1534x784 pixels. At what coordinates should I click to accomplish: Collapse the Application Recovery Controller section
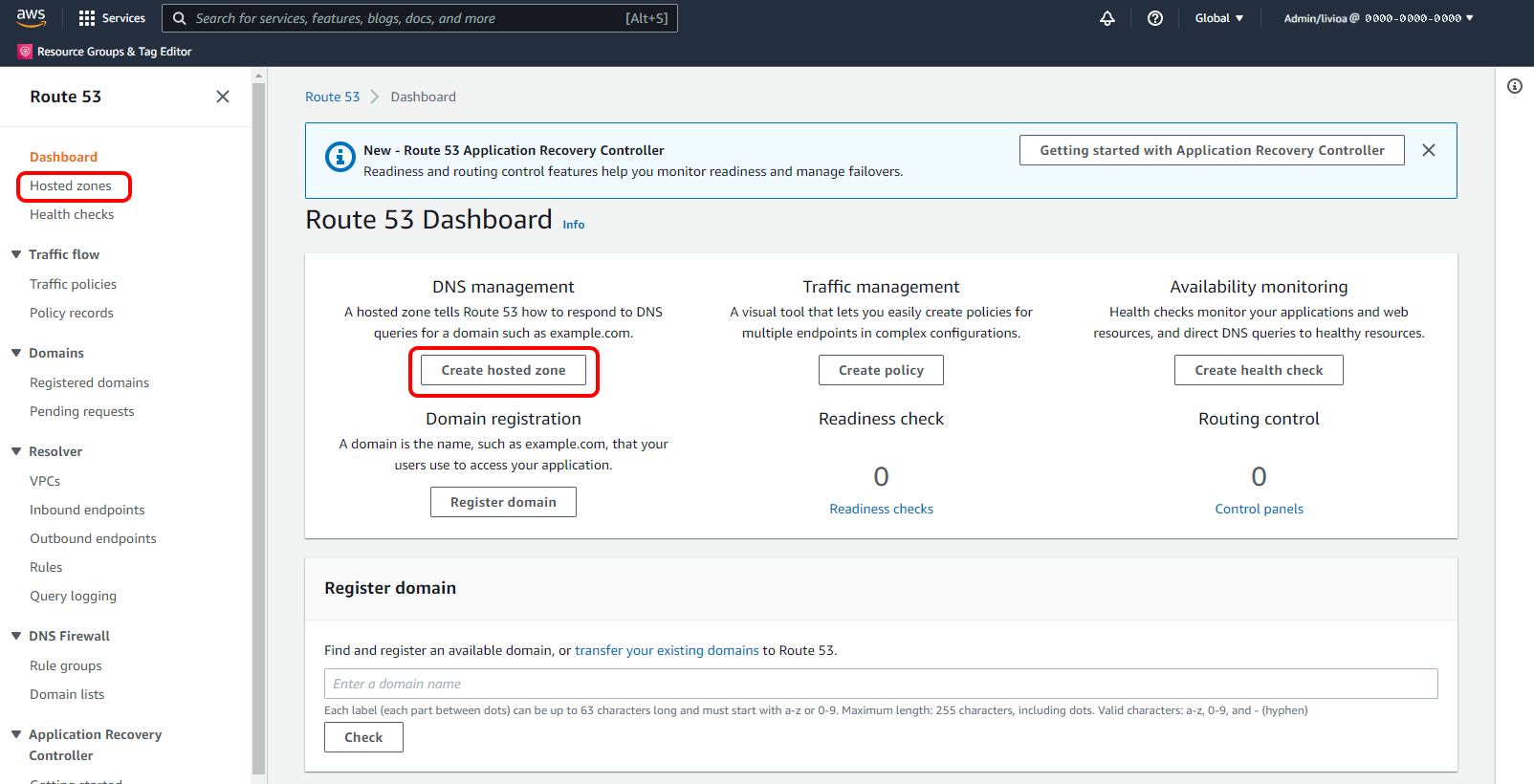click(x=16, y=734)
